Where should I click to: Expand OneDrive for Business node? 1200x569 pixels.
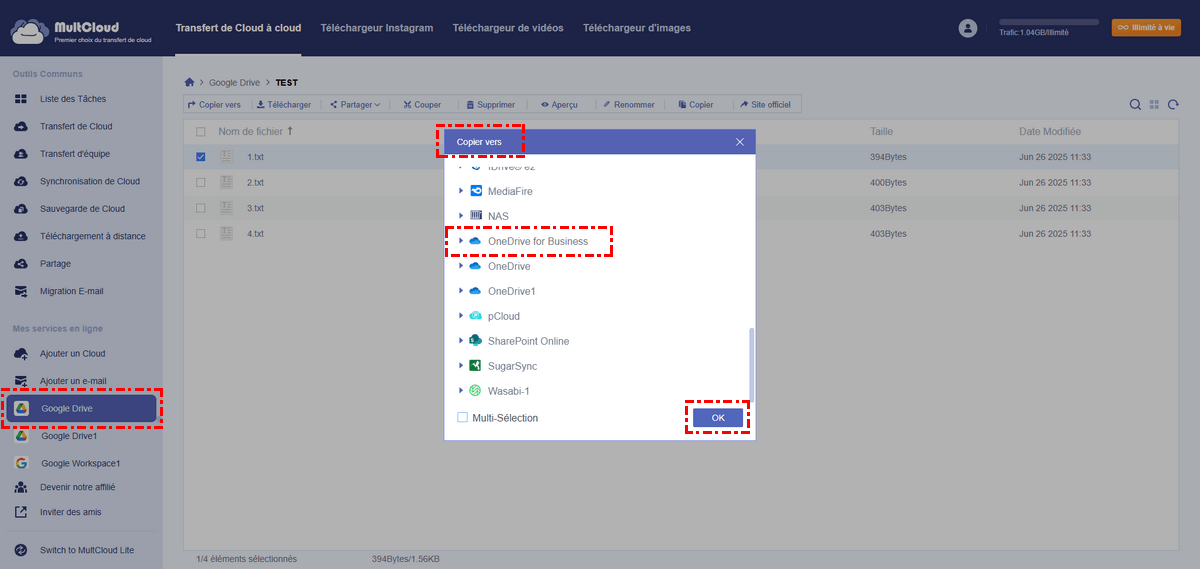click(461, 241)
